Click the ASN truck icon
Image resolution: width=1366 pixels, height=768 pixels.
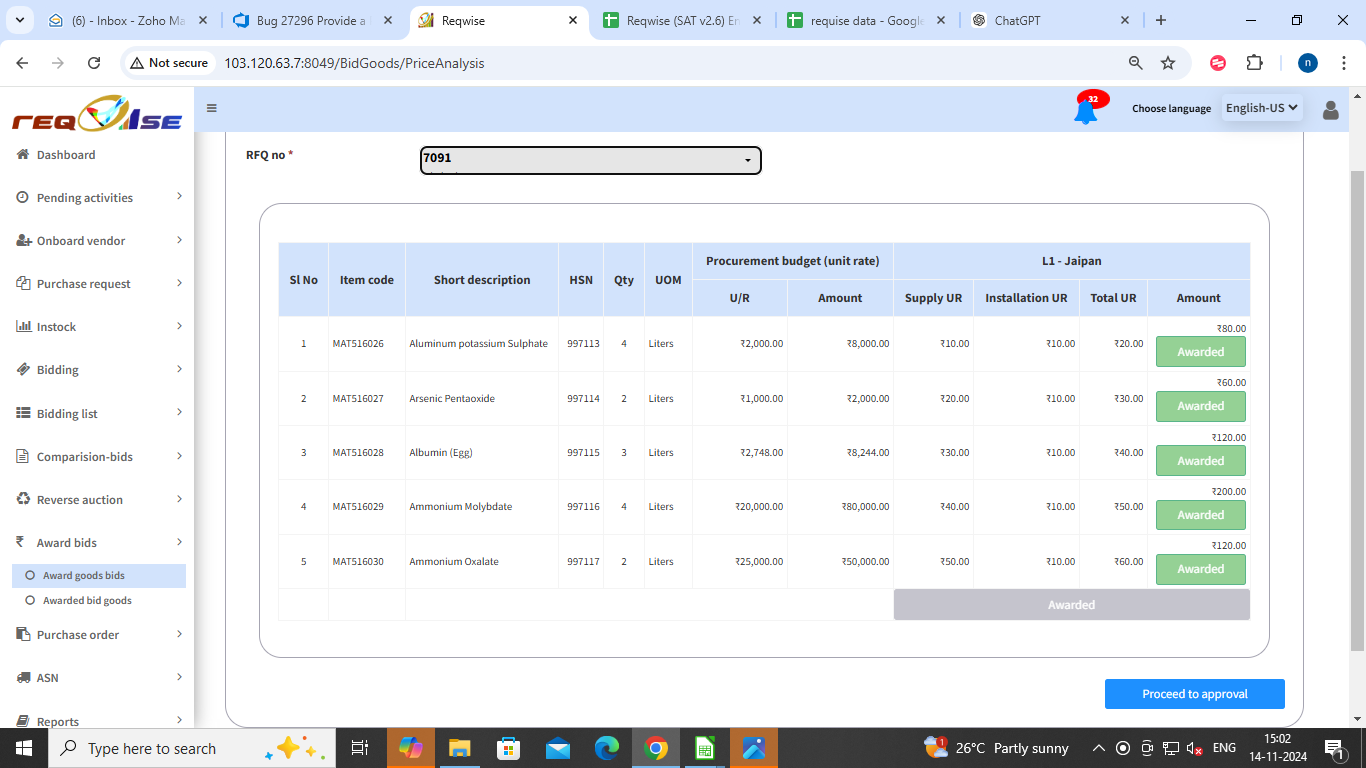pos(24,678)
